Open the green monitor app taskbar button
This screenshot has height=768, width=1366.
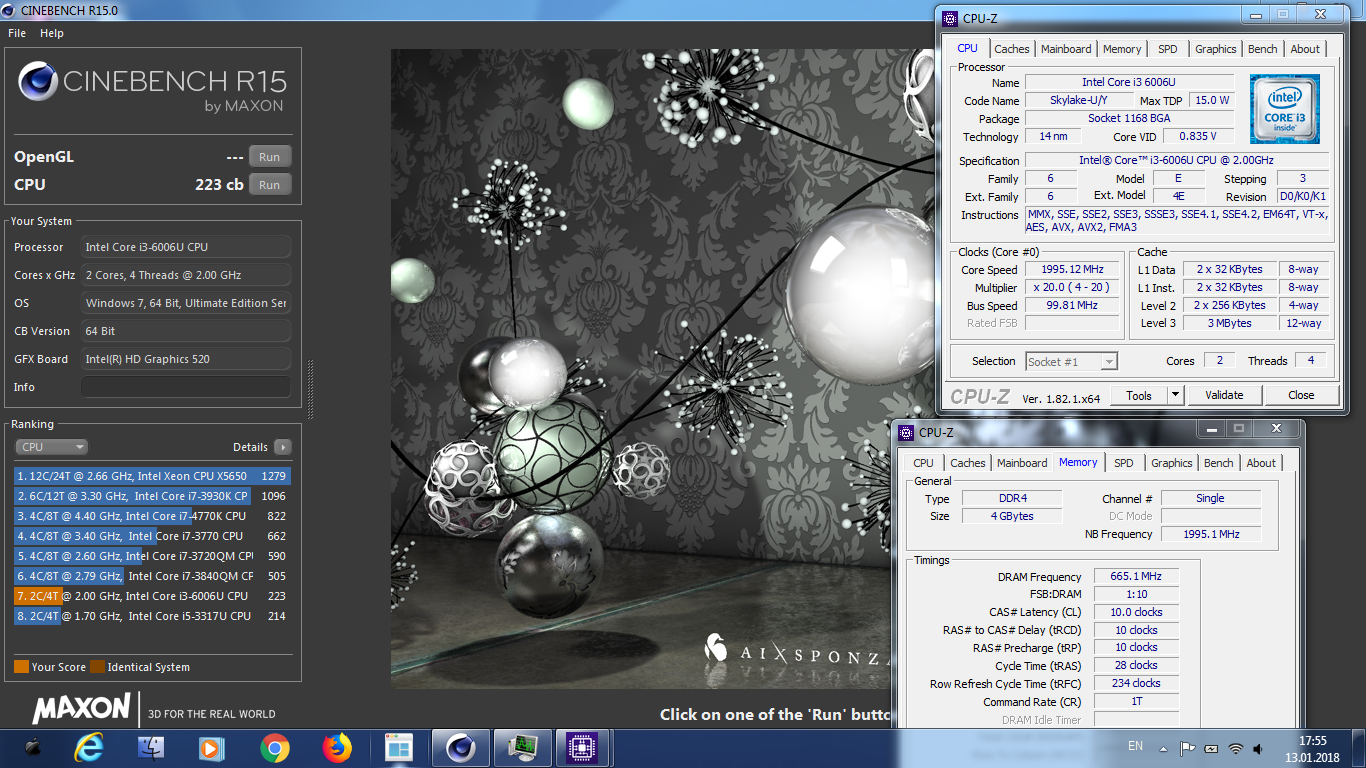coord(522,747)
